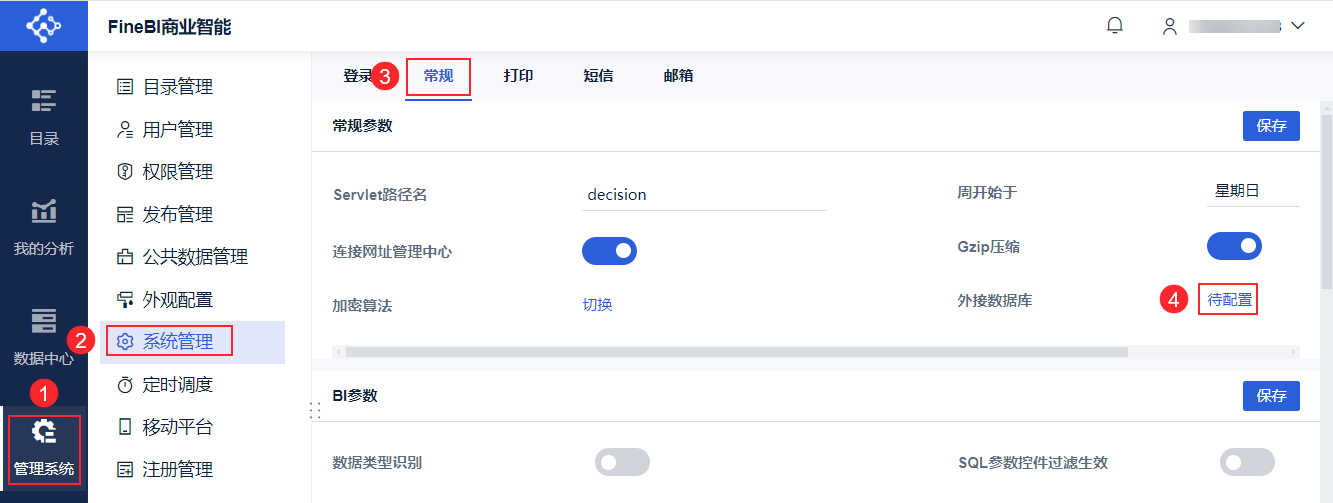Click the Servlet路径名 input field

[704, 195]
